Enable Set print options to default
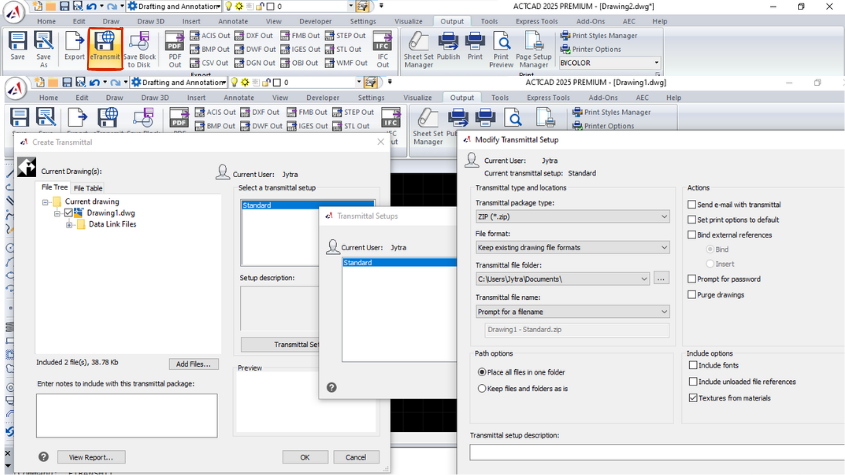 tap(691, 220)
